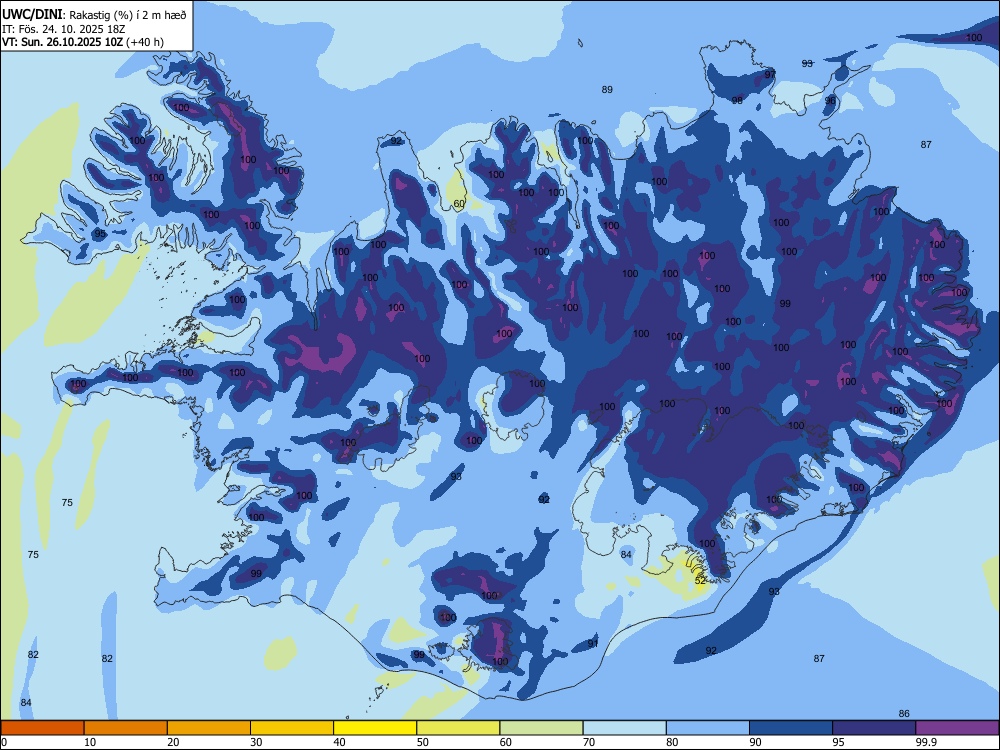Click the '60' value on the map
The height and width of the screenshot is (750, 1000).
[x=459, y=204]
